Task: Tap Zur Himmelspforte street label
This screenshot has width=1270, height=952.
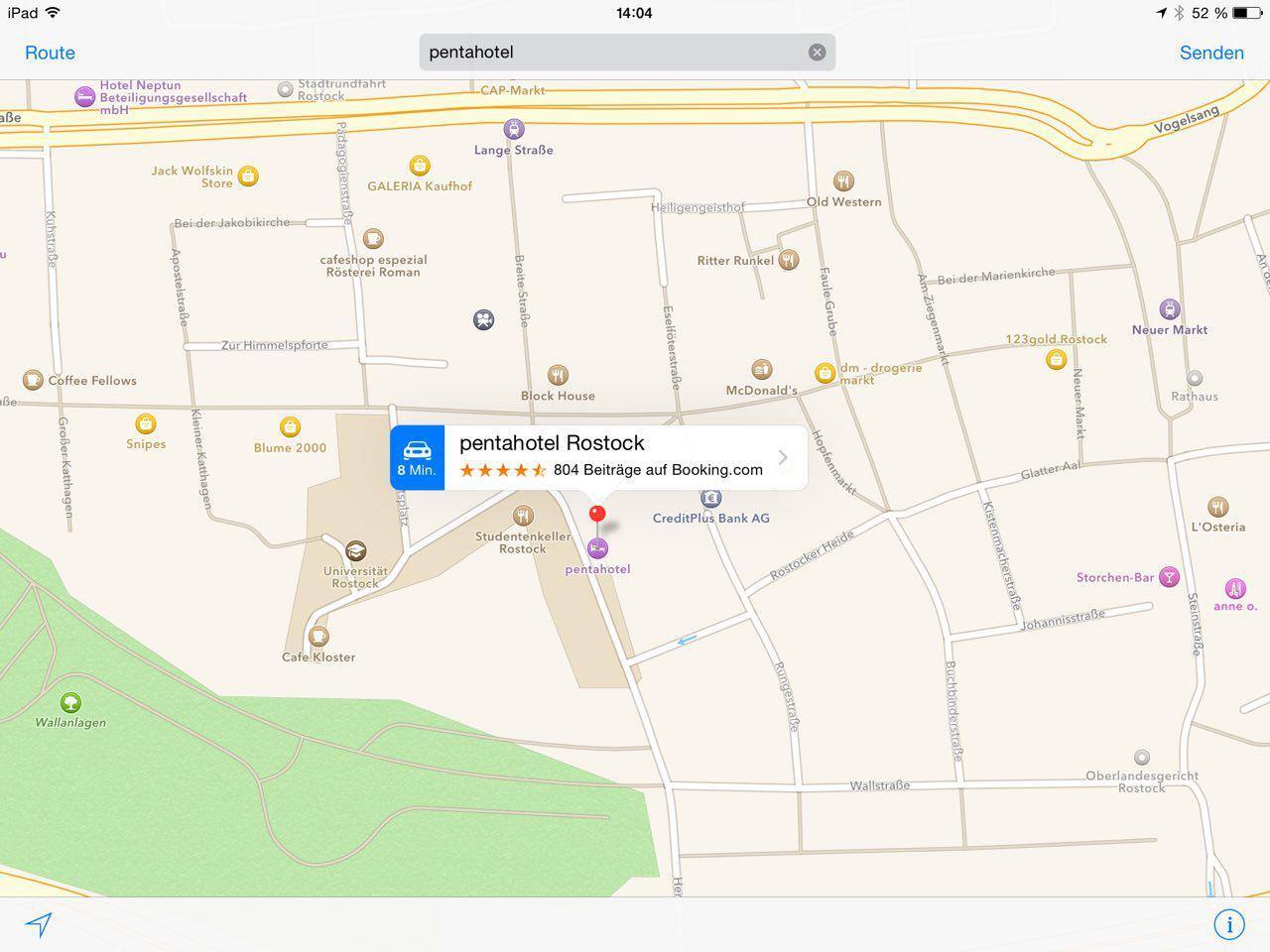Action: [274, 345]
